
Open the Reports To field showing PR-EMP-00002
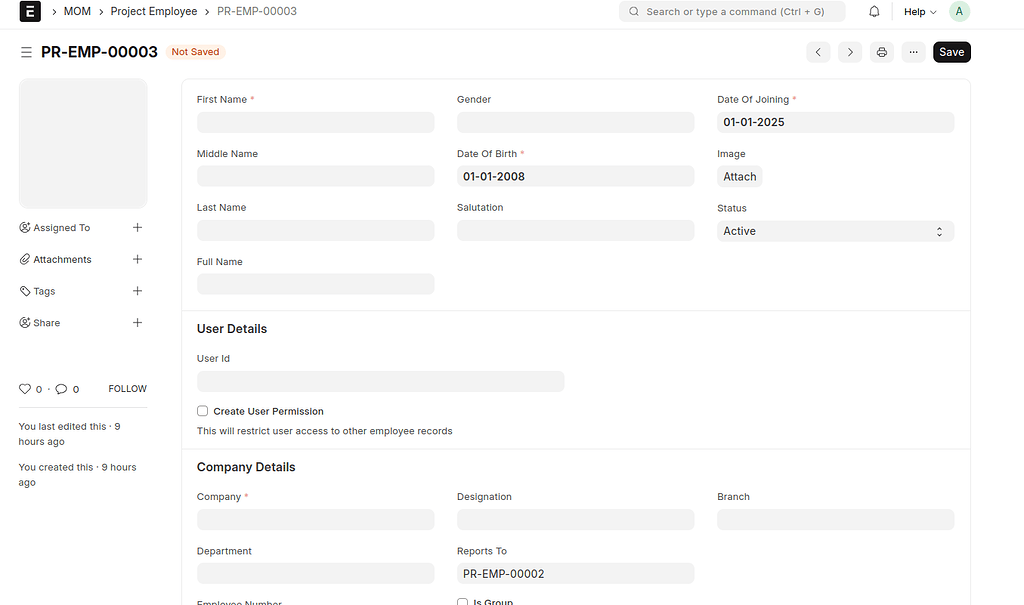pyautogui.click(x=575, y=573)
